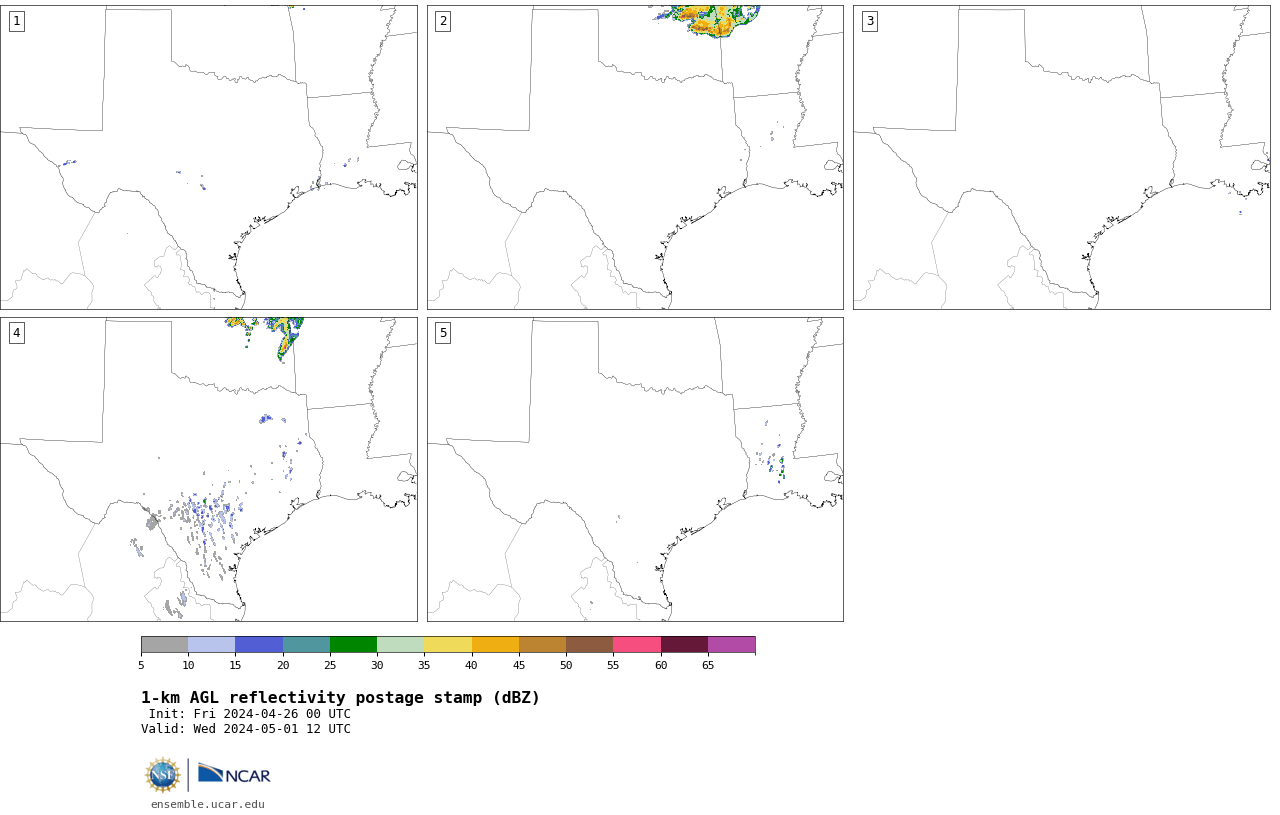Click the orange 40-45 dBZ swatch
This screenshot has height=815, width=1280.
tap(495, 644)
